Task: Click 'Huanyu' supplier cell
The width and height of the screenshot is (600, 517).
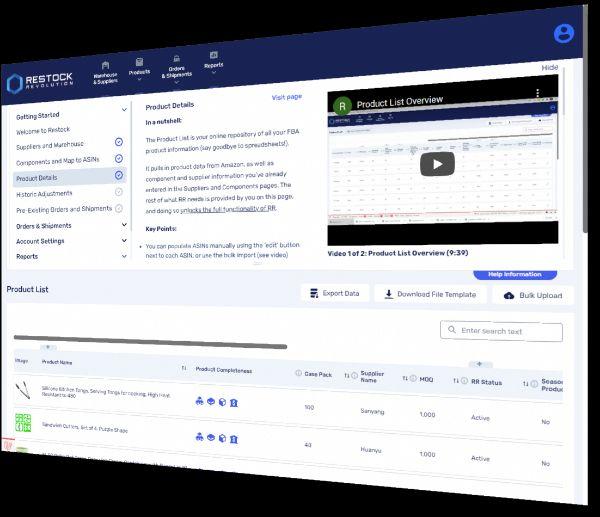Action: pos(370,450)
